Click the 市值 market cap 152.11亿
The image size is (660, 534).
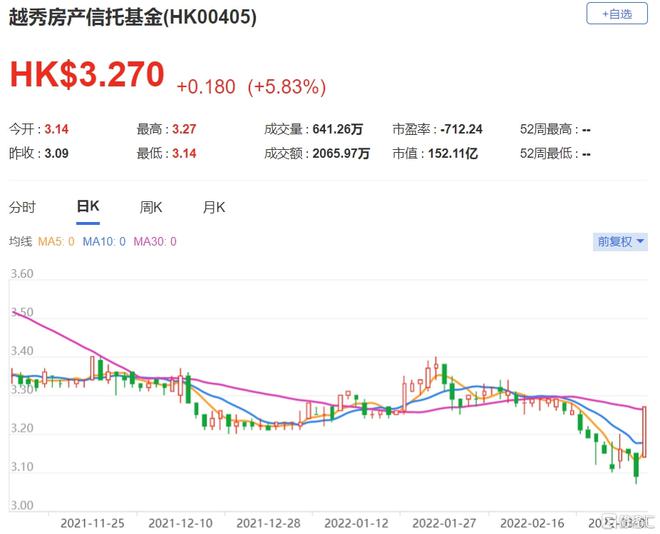pyautogui.click(x=453, y=153)
